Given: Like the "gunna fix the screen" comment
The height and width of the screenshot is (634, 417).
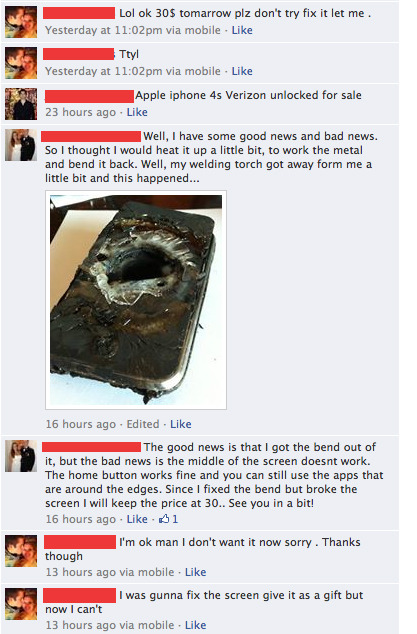Looking at the screenshot, I should tap(195, 625).
